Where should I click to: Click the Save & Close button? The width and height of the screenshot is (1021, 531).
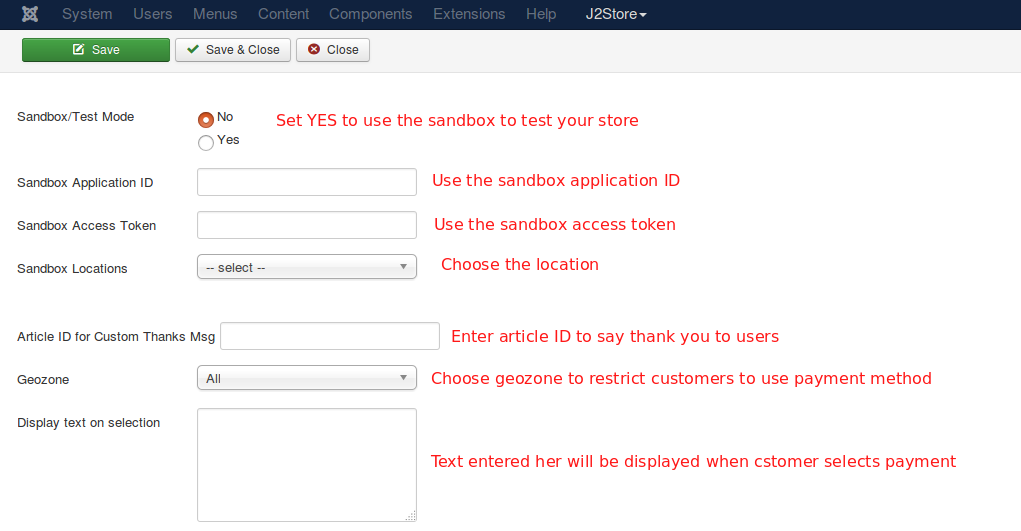click(x=233, y=50)
